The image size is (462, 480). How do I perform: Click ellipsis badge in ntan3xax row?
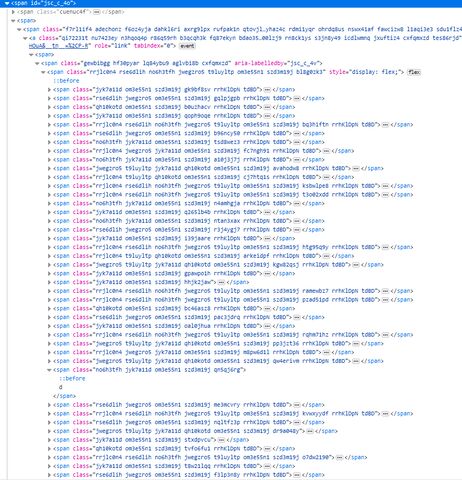pyautogui.click(x=296, y=221)
